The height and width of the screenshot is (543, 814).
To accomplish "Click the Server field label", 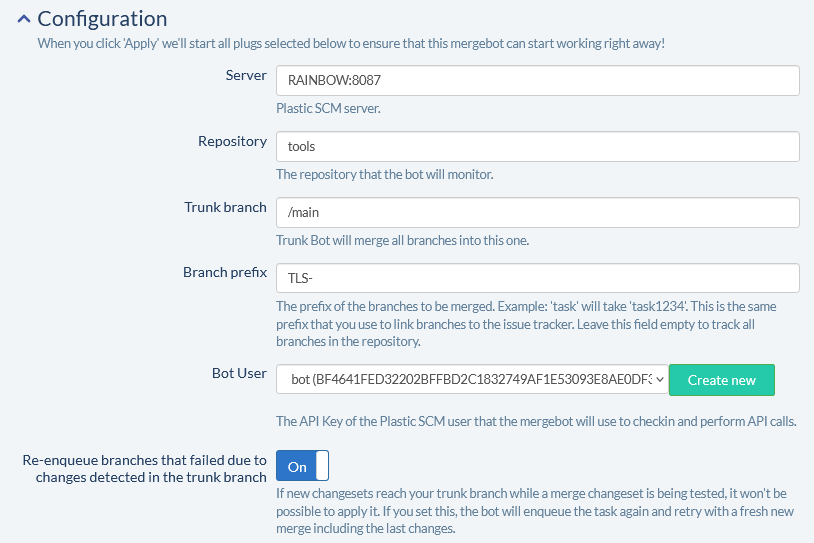I will pyautogui.click(x=246, y=76).
